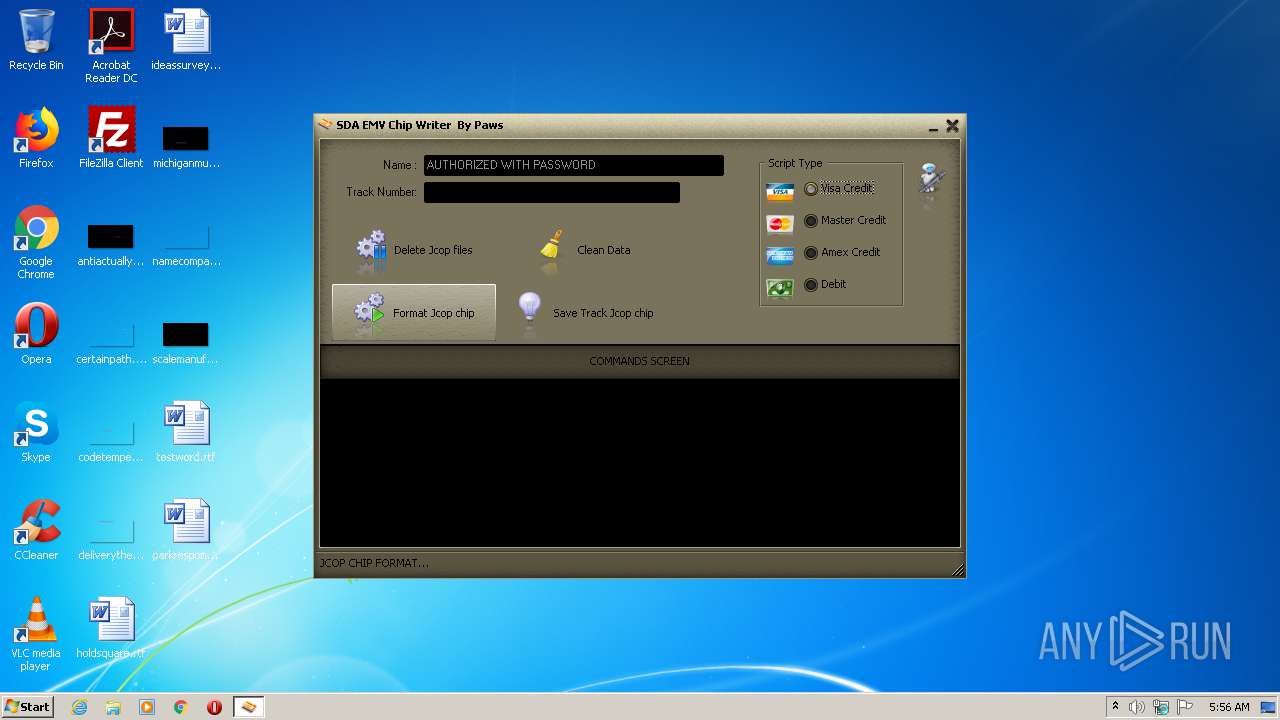Click the network tray icon

[1161, 707]
